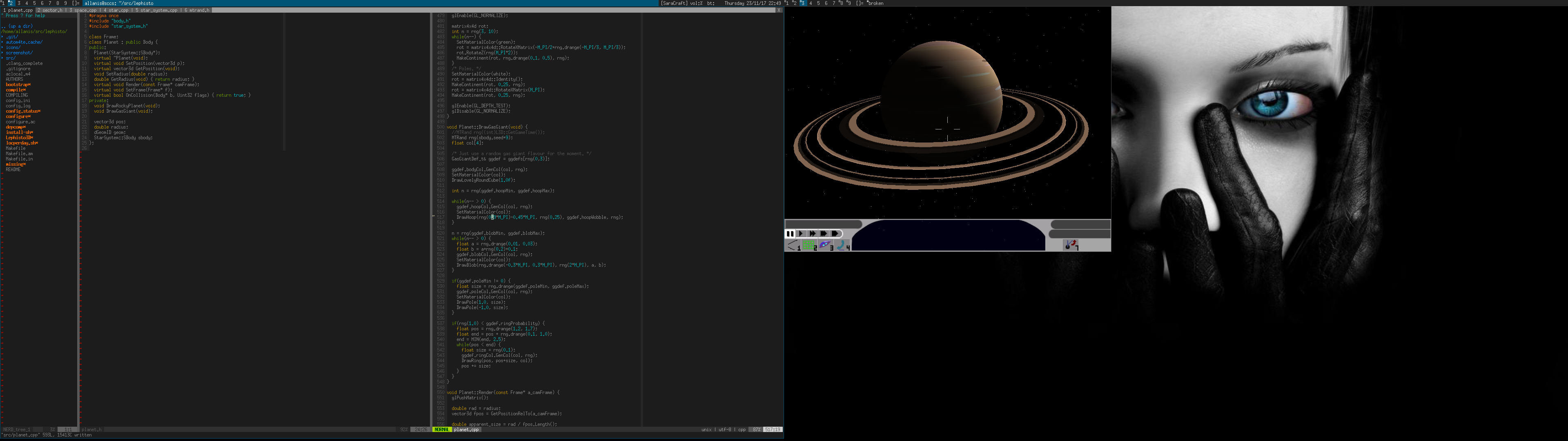Select the fastest time acceleration button
1568x441 pixels.
(836, 233)
